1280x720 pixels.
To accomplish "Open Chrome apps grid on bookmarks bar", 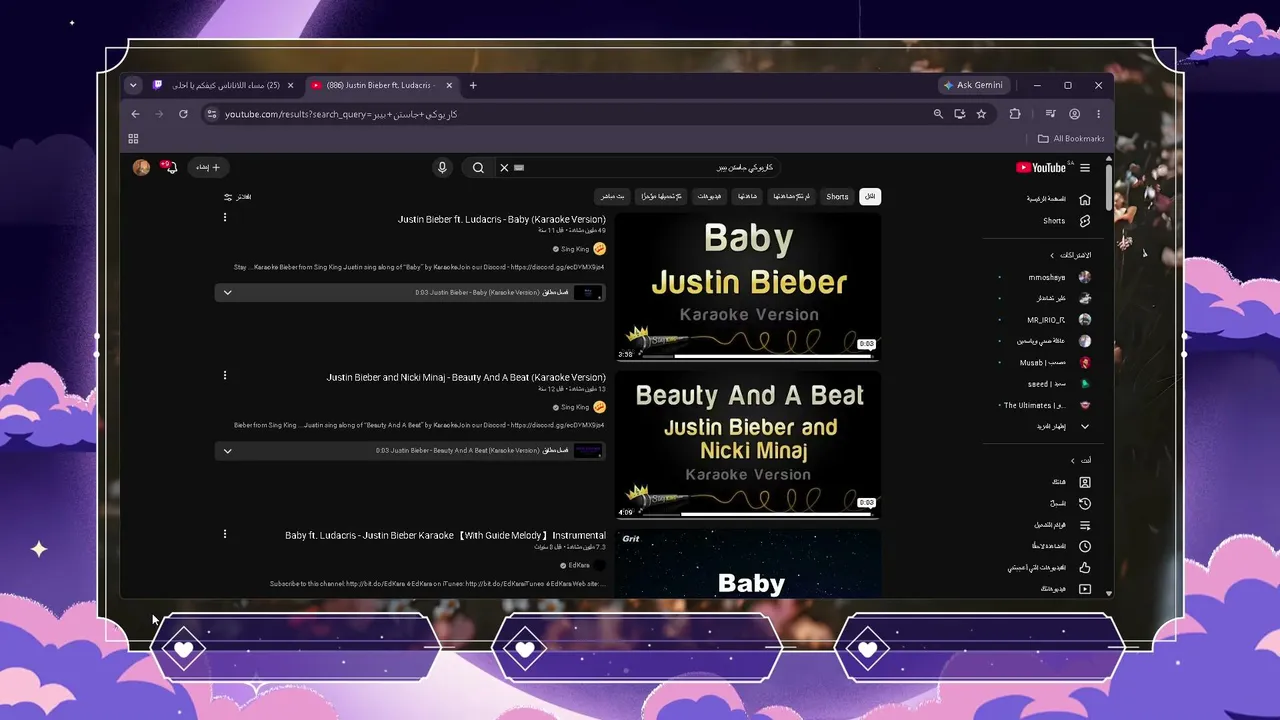I will pos(133,139).
